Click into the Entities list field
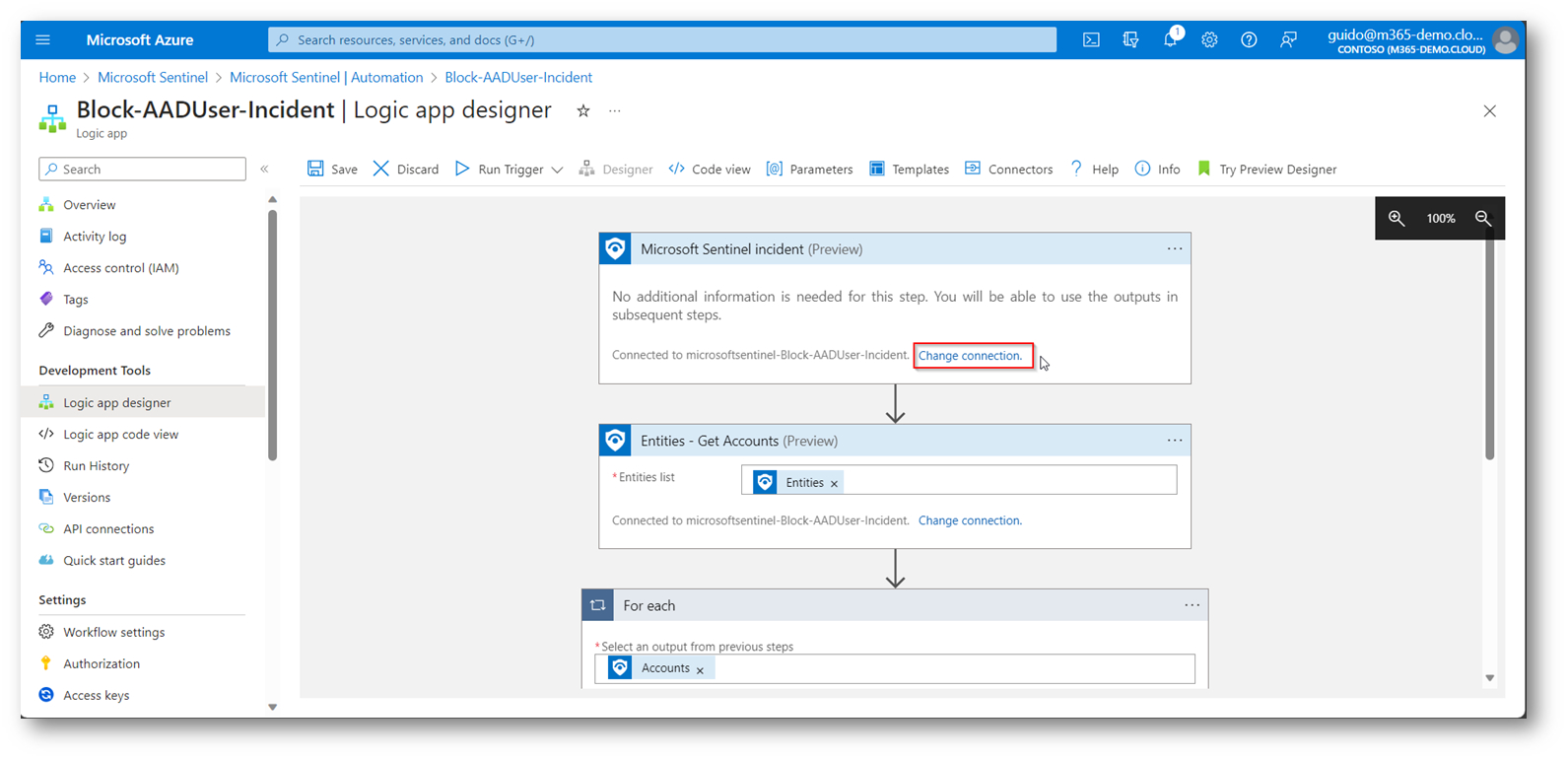 pyautogui.click(x=959, y=480)
